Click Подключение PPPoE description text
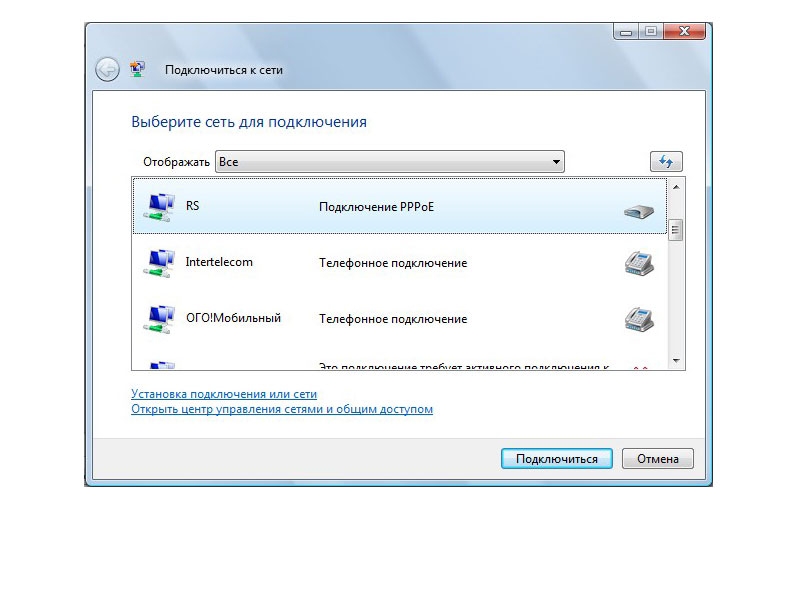 click(x=377, y=207)
